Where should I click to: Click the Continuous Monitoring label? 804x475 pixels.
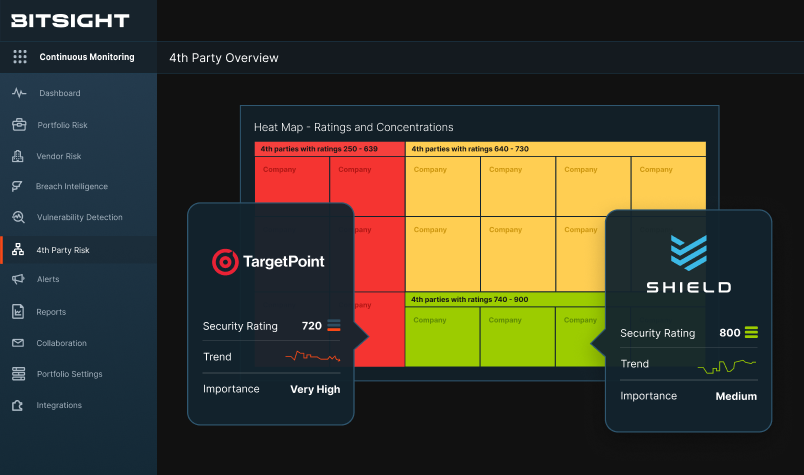coord(87,57)
